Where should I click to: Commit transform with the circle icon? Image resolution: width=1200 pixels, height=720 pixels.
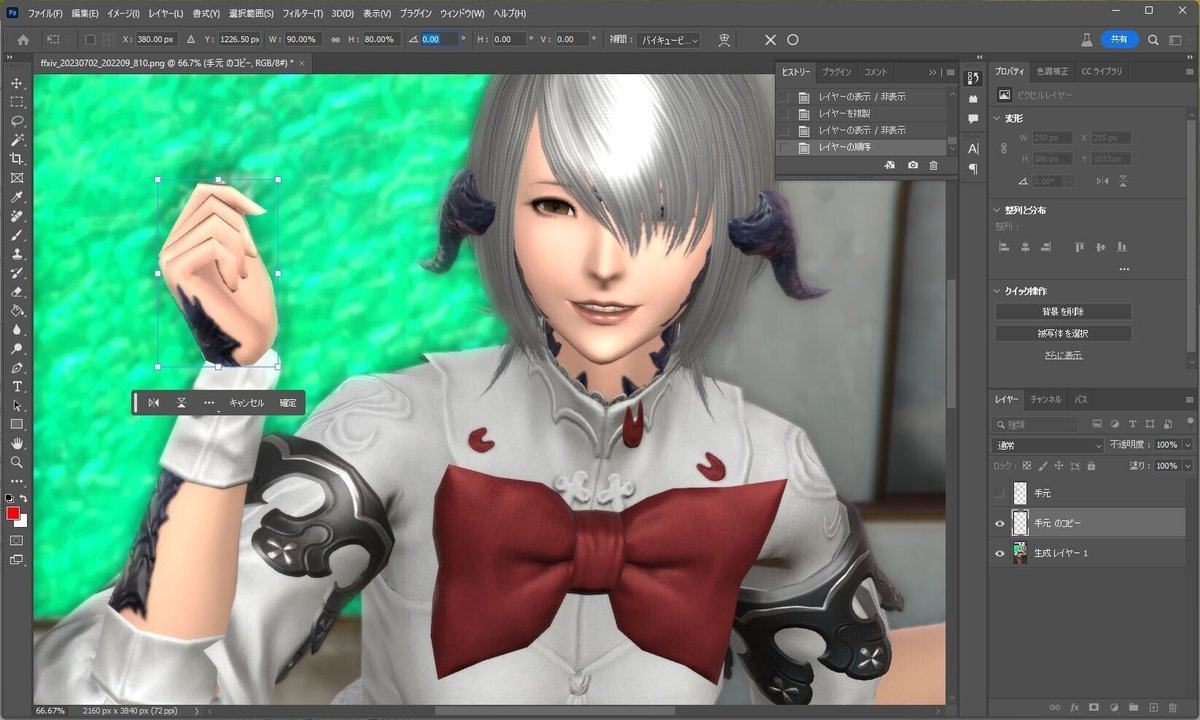[x=793, y=40]
